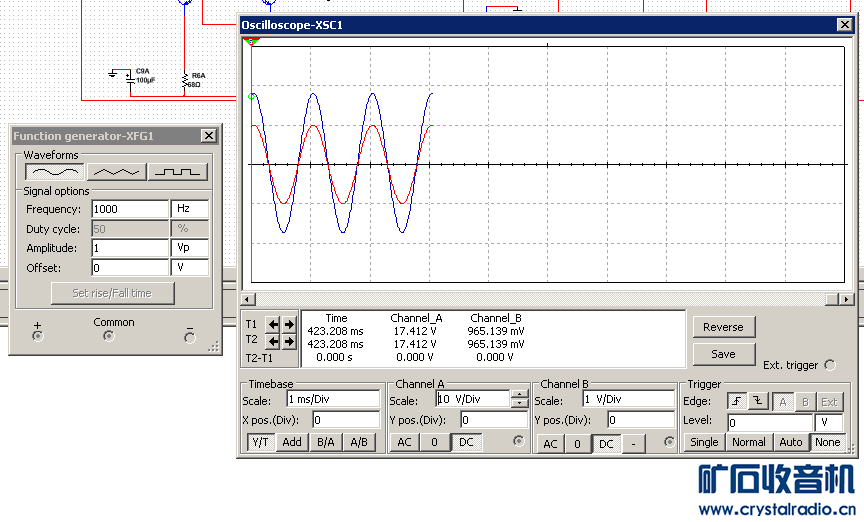Enable the Ext. trigger terminal
This screenshot has height=522, width=864.
(x=829, y=365)
